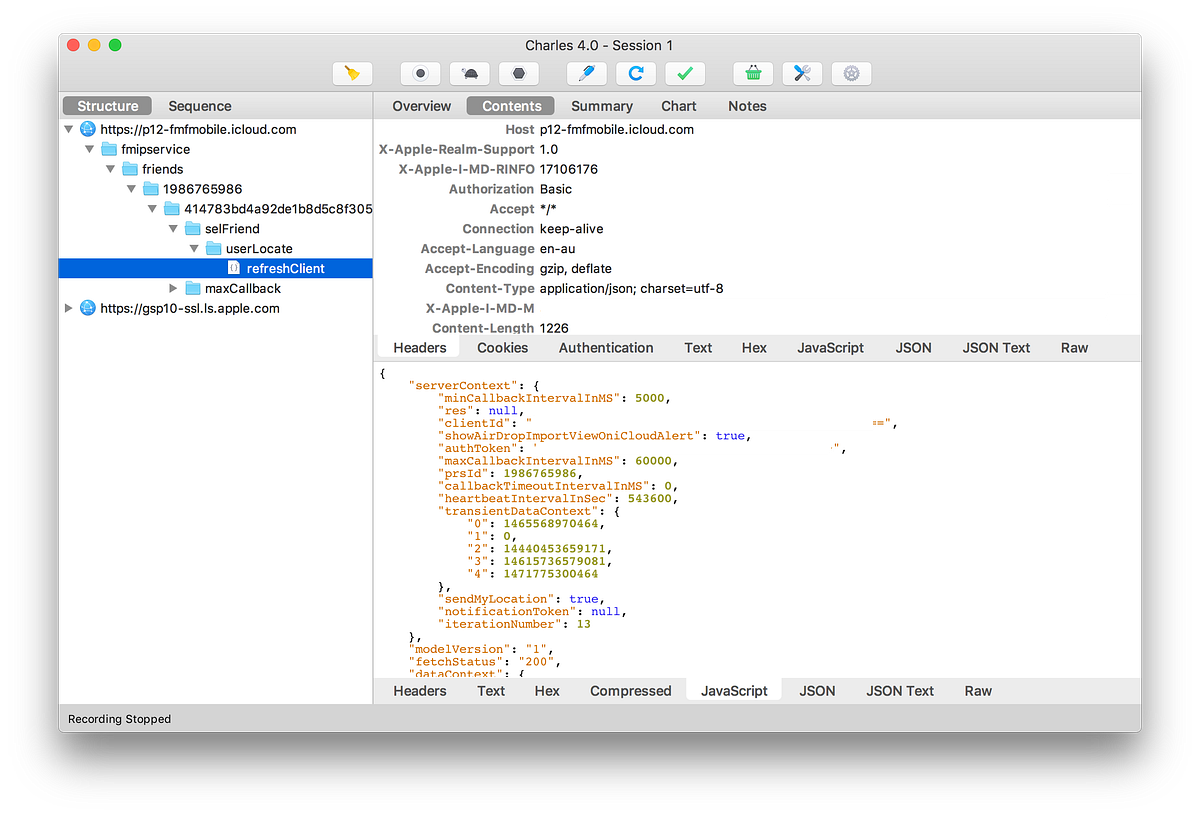1200x816 pixels.
Task: Open external tools via the basket icon
Action: (752, 73)
